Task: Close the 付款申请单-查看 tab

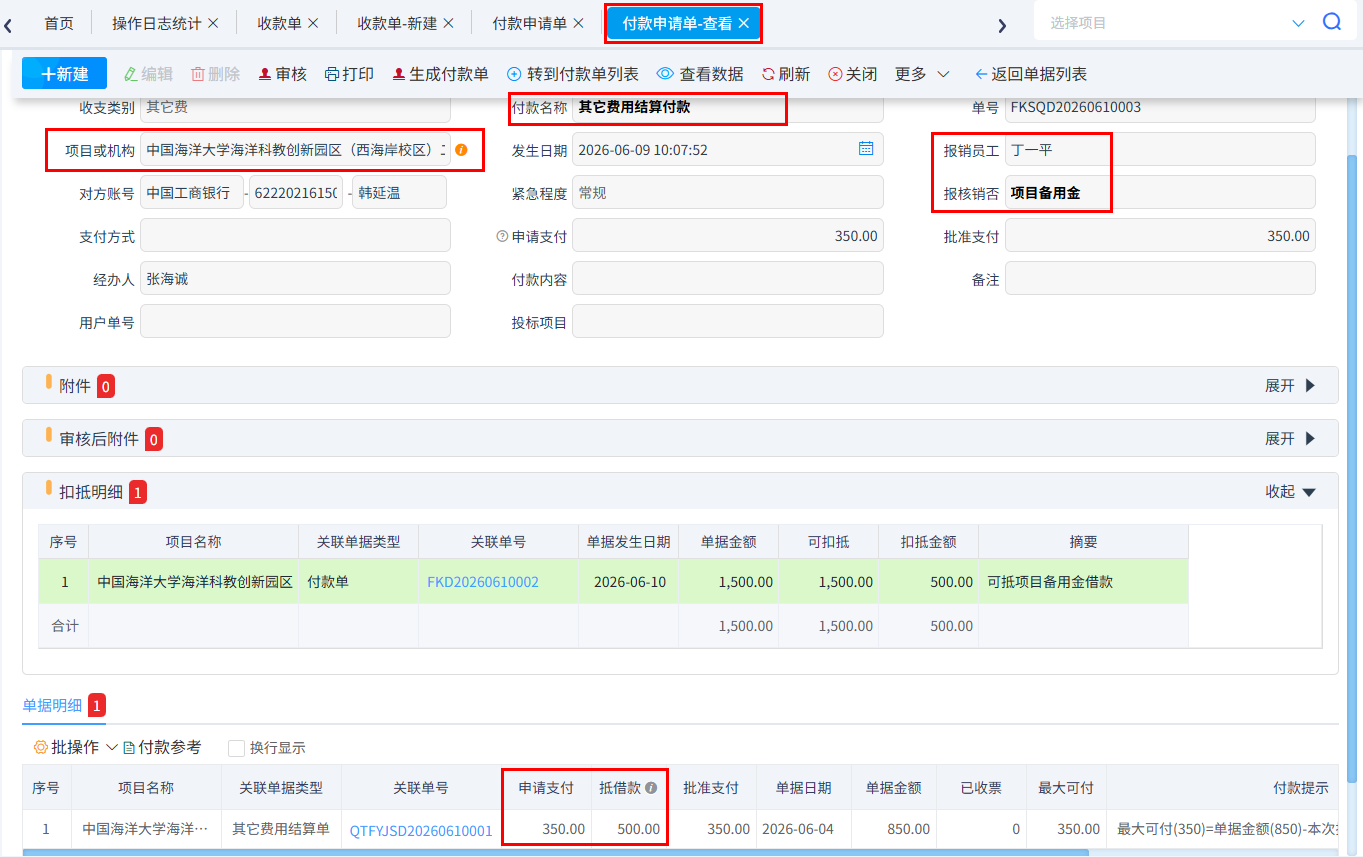Action: click(743, 23)
